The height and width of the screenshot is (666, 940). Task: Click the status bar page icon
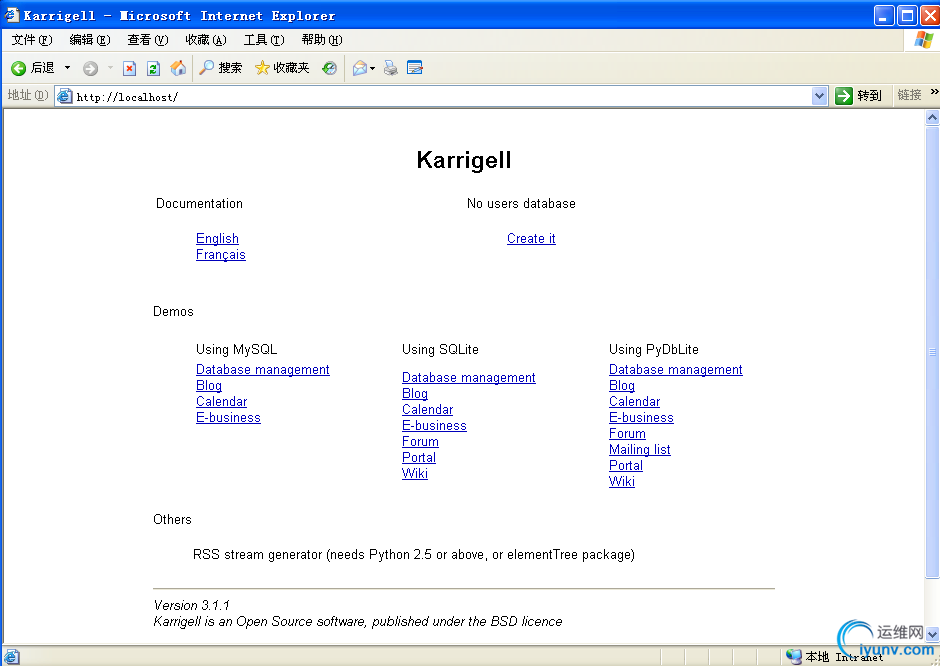pyautogui.click(x=11, y=657)
